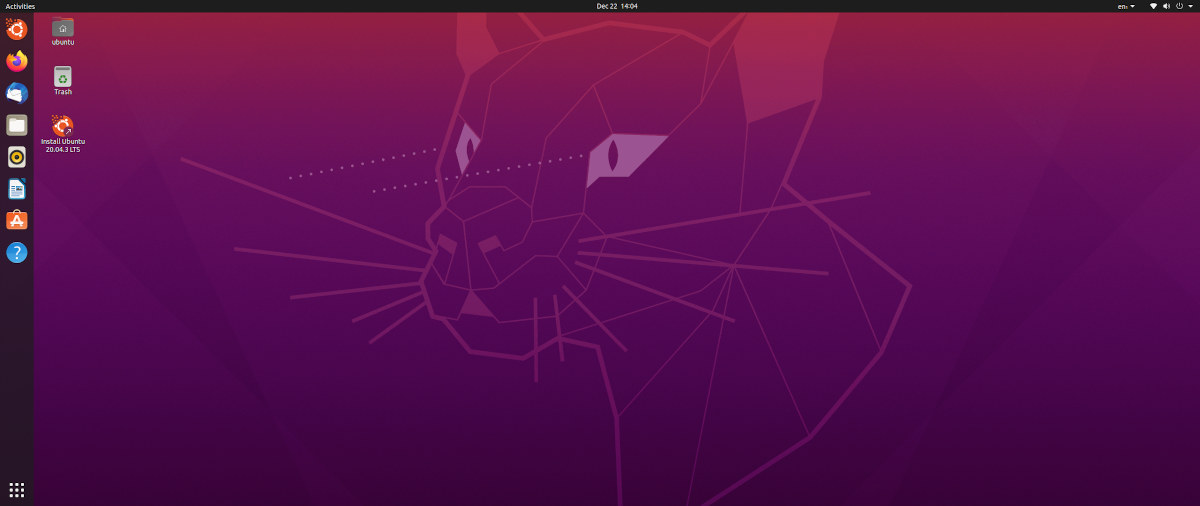Open LibreOffice Writer from the dock
1200x506 pixels.
(x=17, y=189)
